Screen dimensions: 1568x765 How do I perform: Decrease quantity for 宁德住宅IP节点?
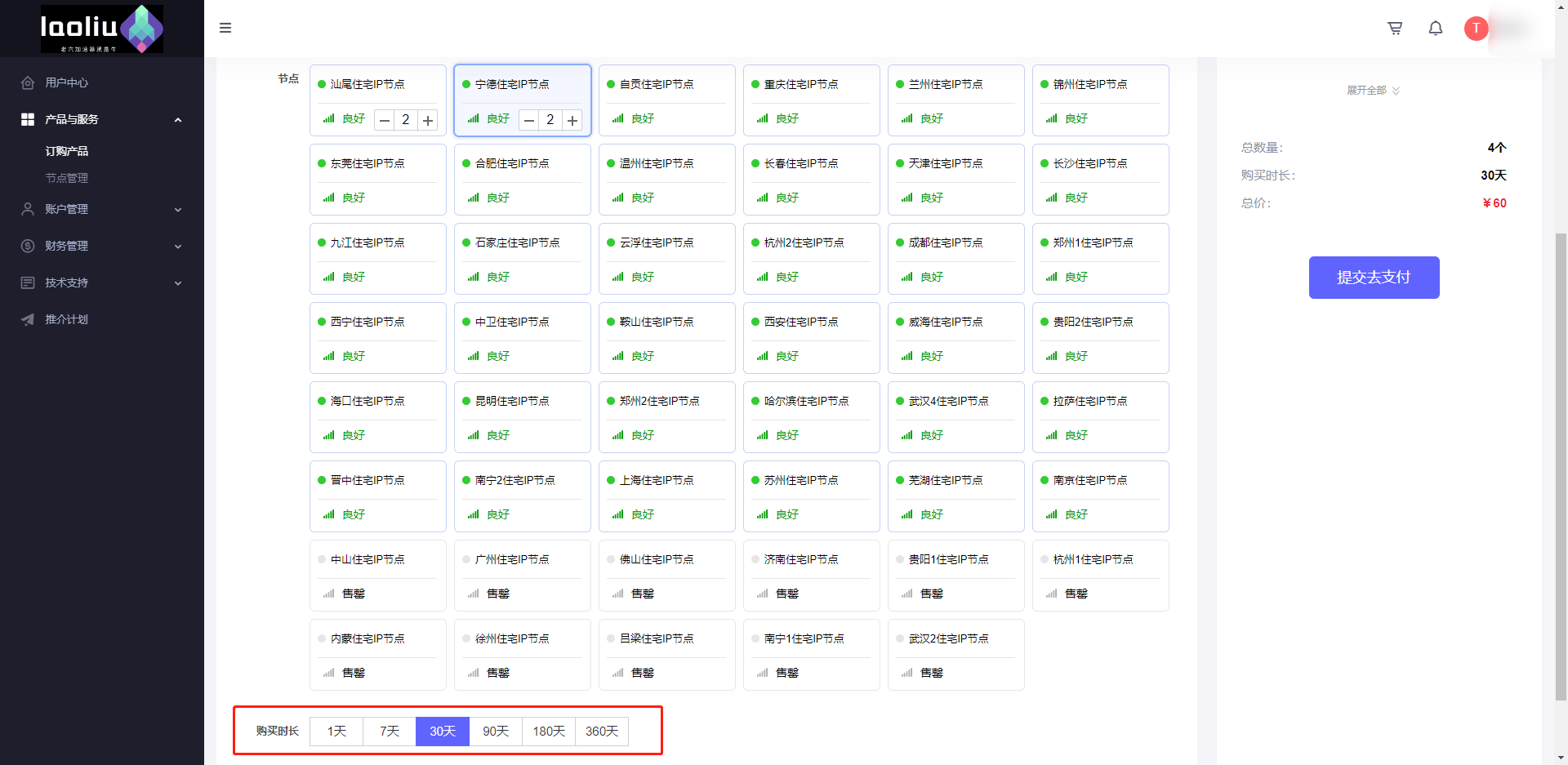(529, 120)
